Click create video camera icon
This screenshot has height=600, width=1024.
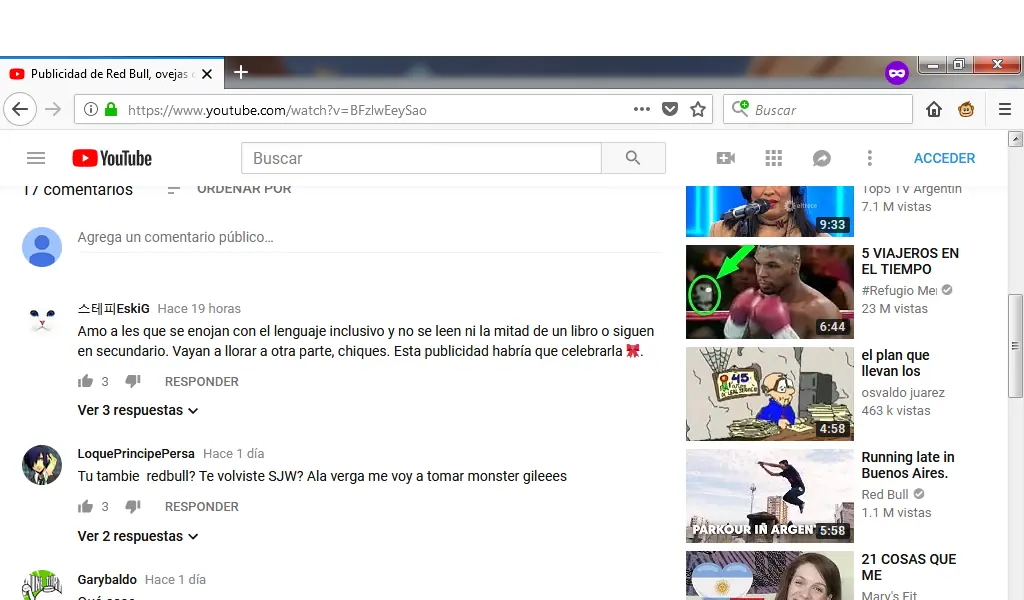726,158
